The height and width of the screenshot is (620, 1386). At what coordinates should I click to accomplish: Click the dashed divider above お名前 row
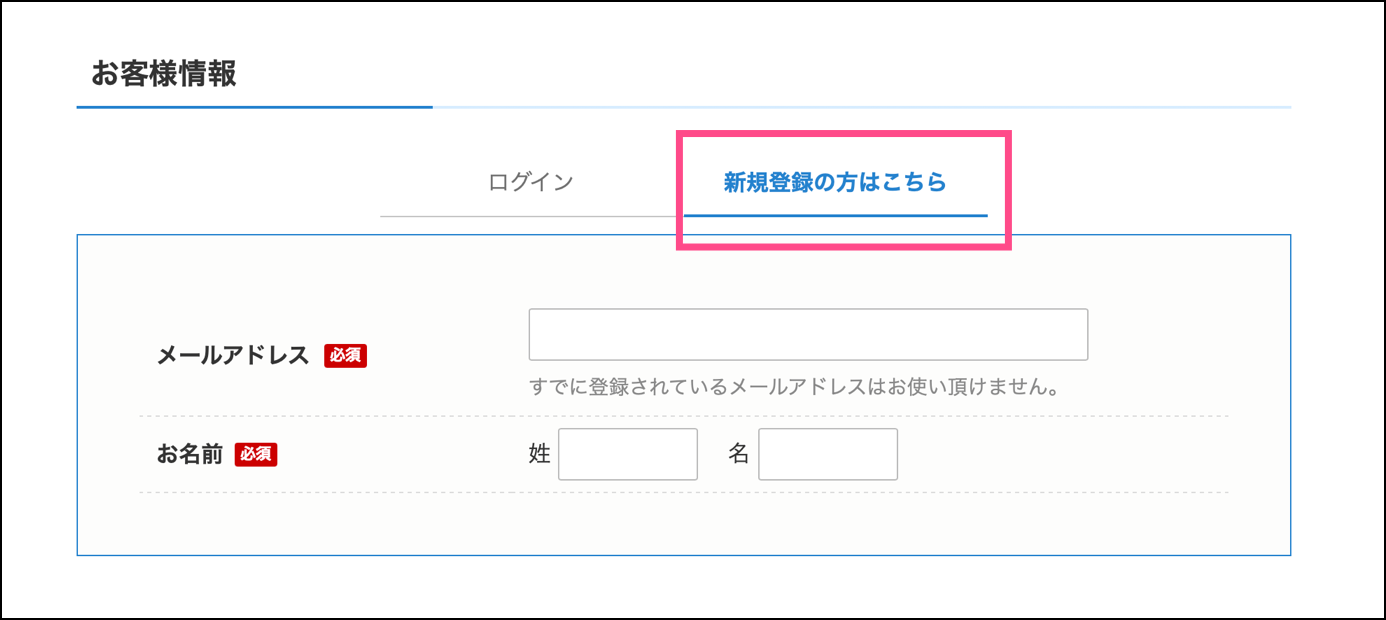point(684,416)
